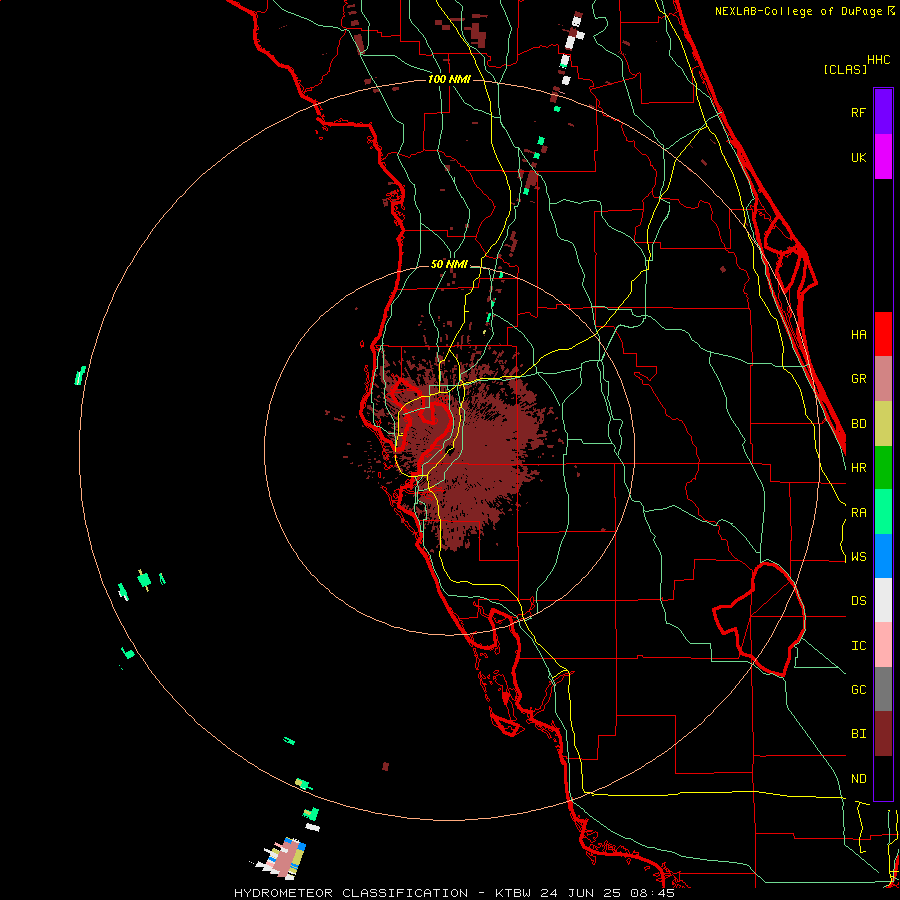Pick the white DS legend swatch
The width and height of the screenshot is (900, 900).
pos(883,600)
